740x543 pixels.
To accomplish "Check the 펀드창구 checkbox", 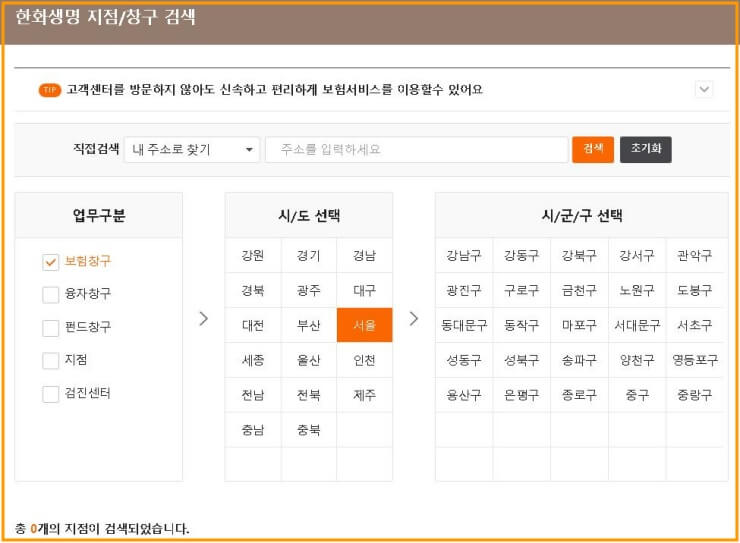I will coord(50,327).
